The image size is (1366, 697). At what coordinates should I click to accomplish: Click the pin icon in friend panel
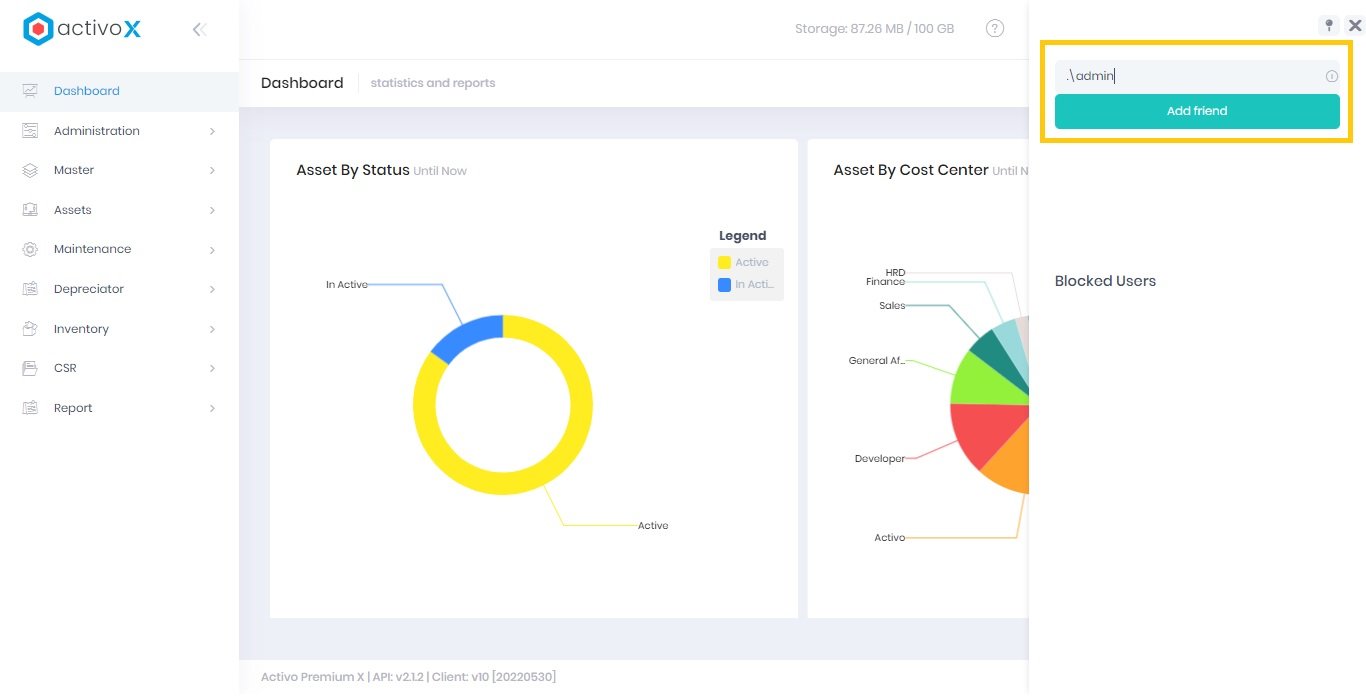(1329, 25)
